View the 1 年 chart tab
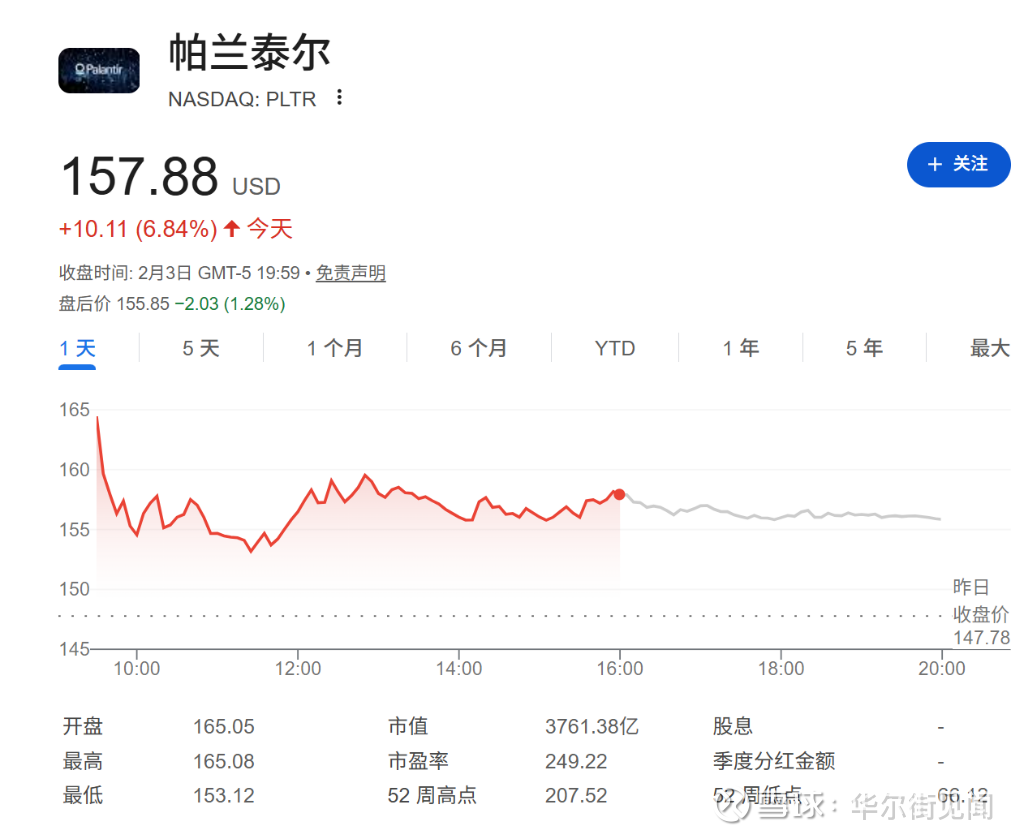1024x838 pixels. 741,348
